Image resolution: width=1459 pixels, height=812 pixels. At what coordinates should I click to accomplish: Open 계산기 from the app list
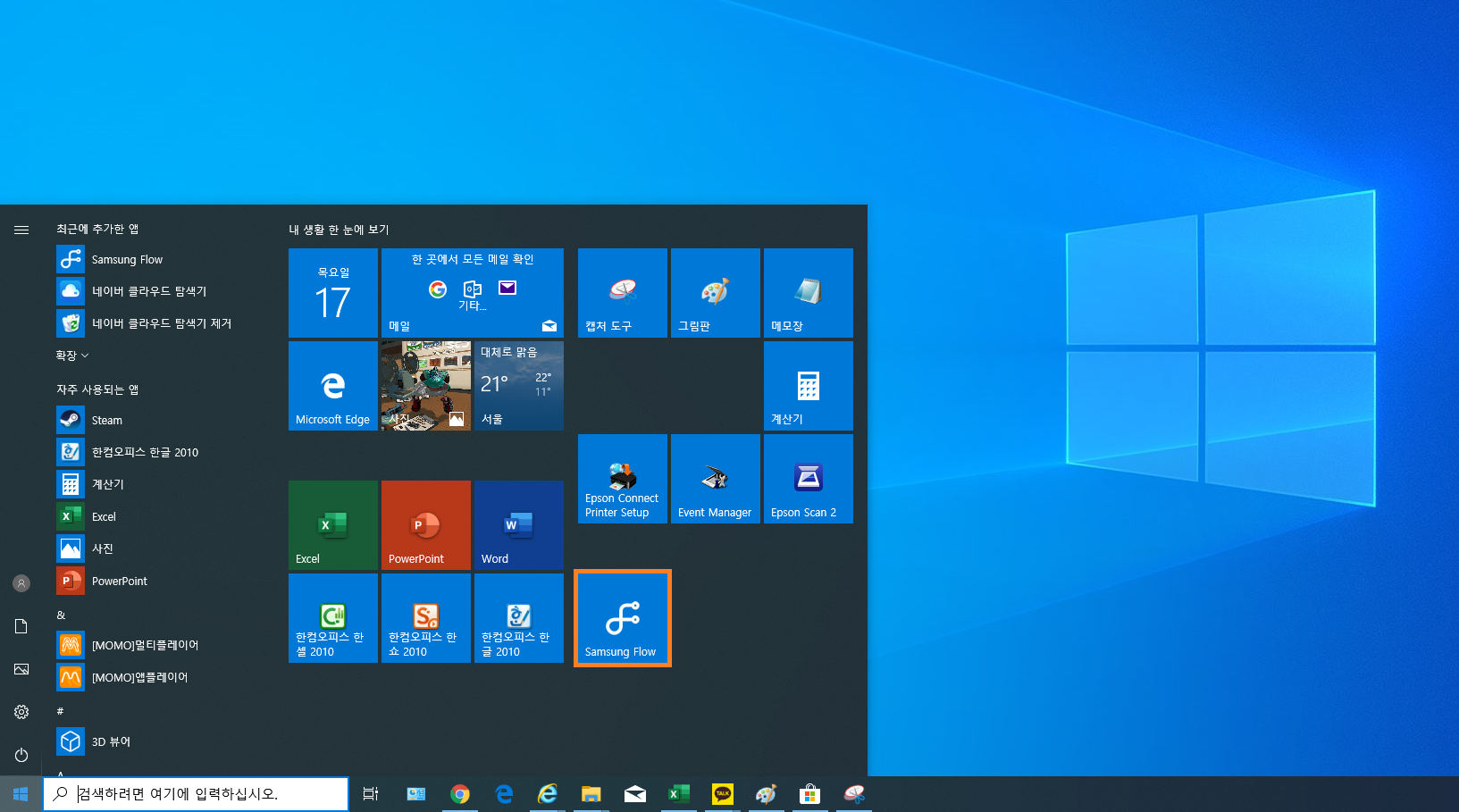pyautogui.click(x=161, y=484)
